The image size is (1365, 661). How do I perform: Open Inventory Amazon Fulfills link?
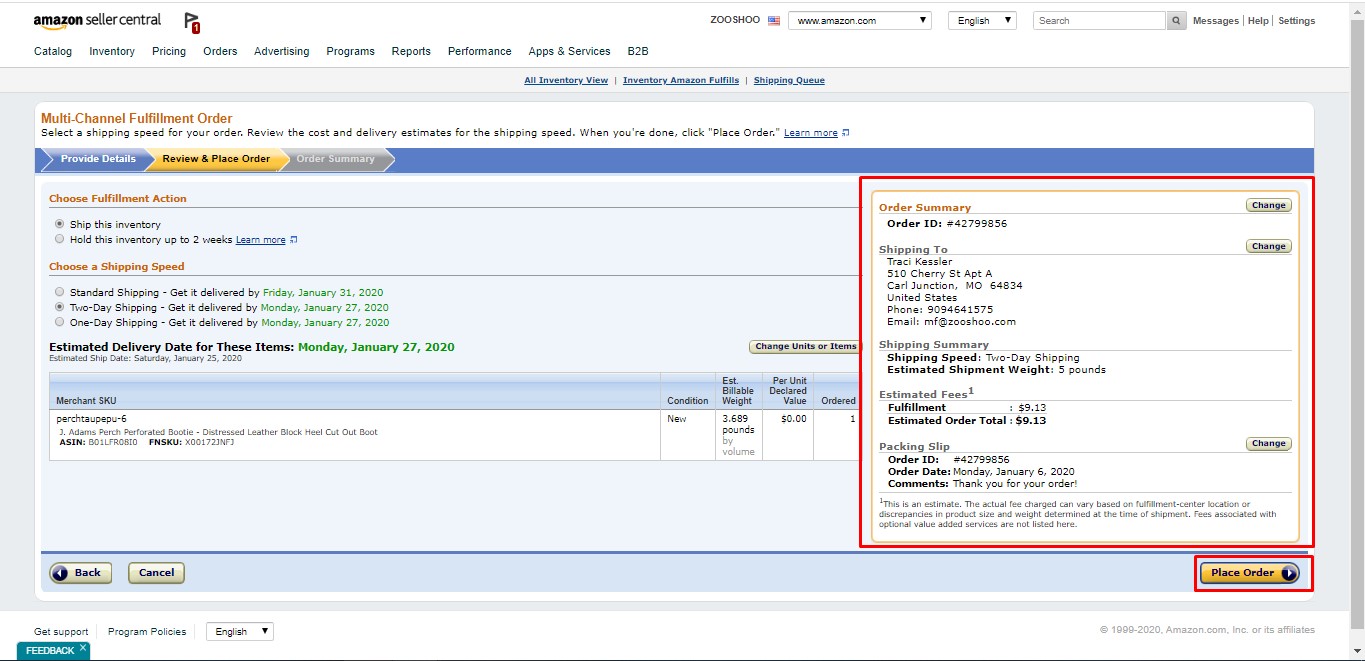pyautogui.click(x=681, y=80)
